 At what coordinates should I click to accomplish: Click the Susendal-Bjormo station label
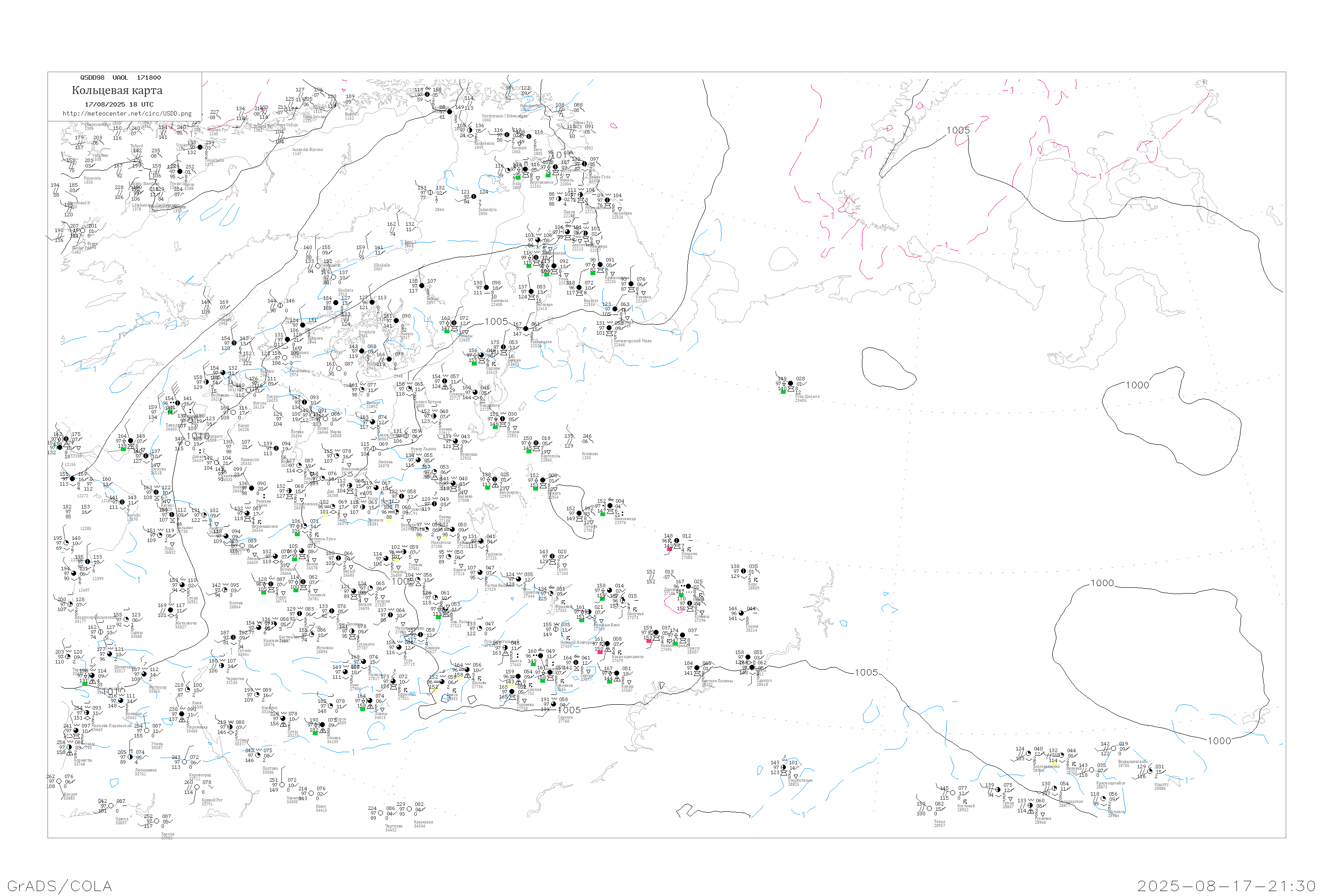coord(307,150)
